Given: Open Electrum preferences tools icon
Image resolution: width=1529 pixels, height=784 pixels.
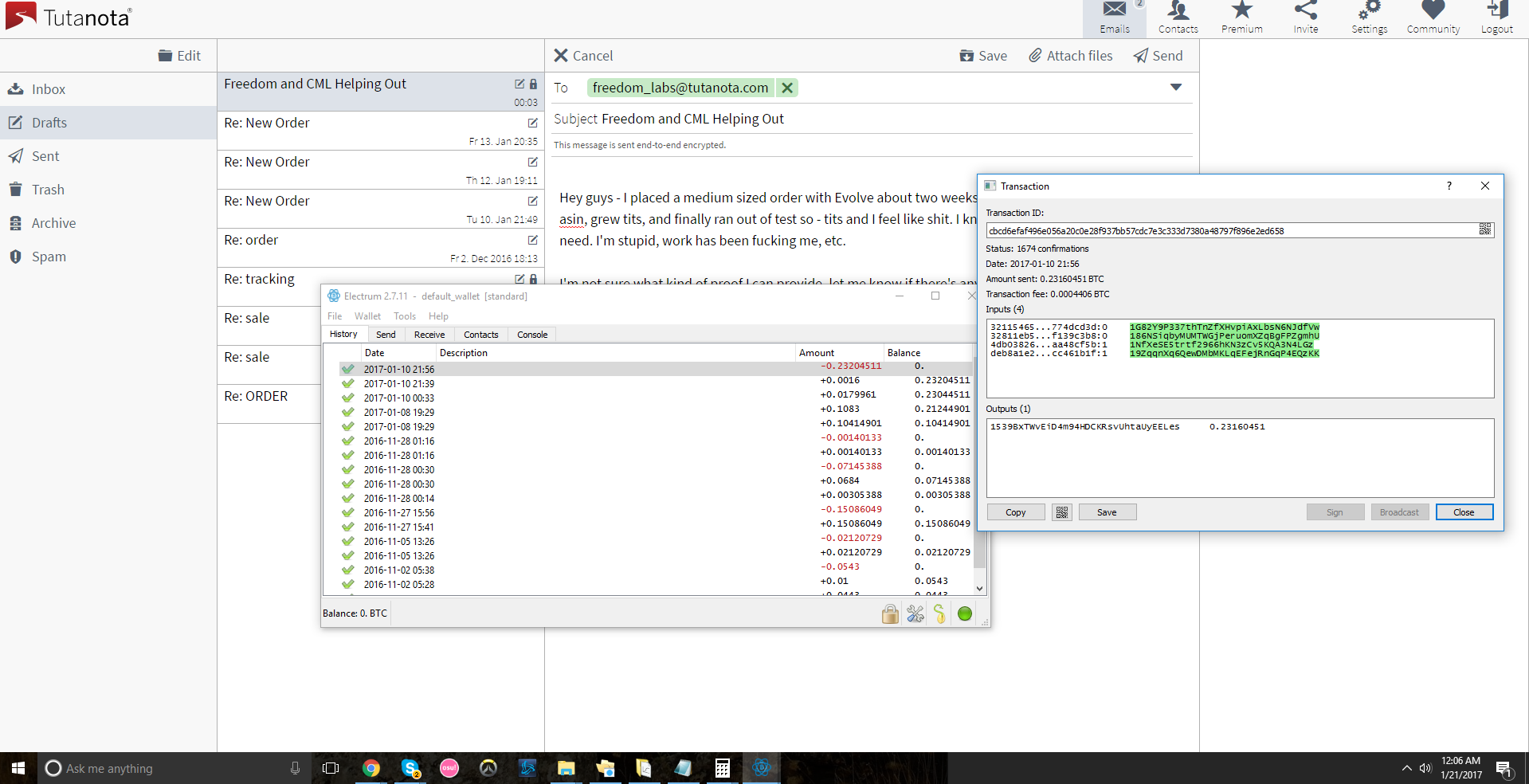Looking at the screenshot, I should [x=915, y=613].
